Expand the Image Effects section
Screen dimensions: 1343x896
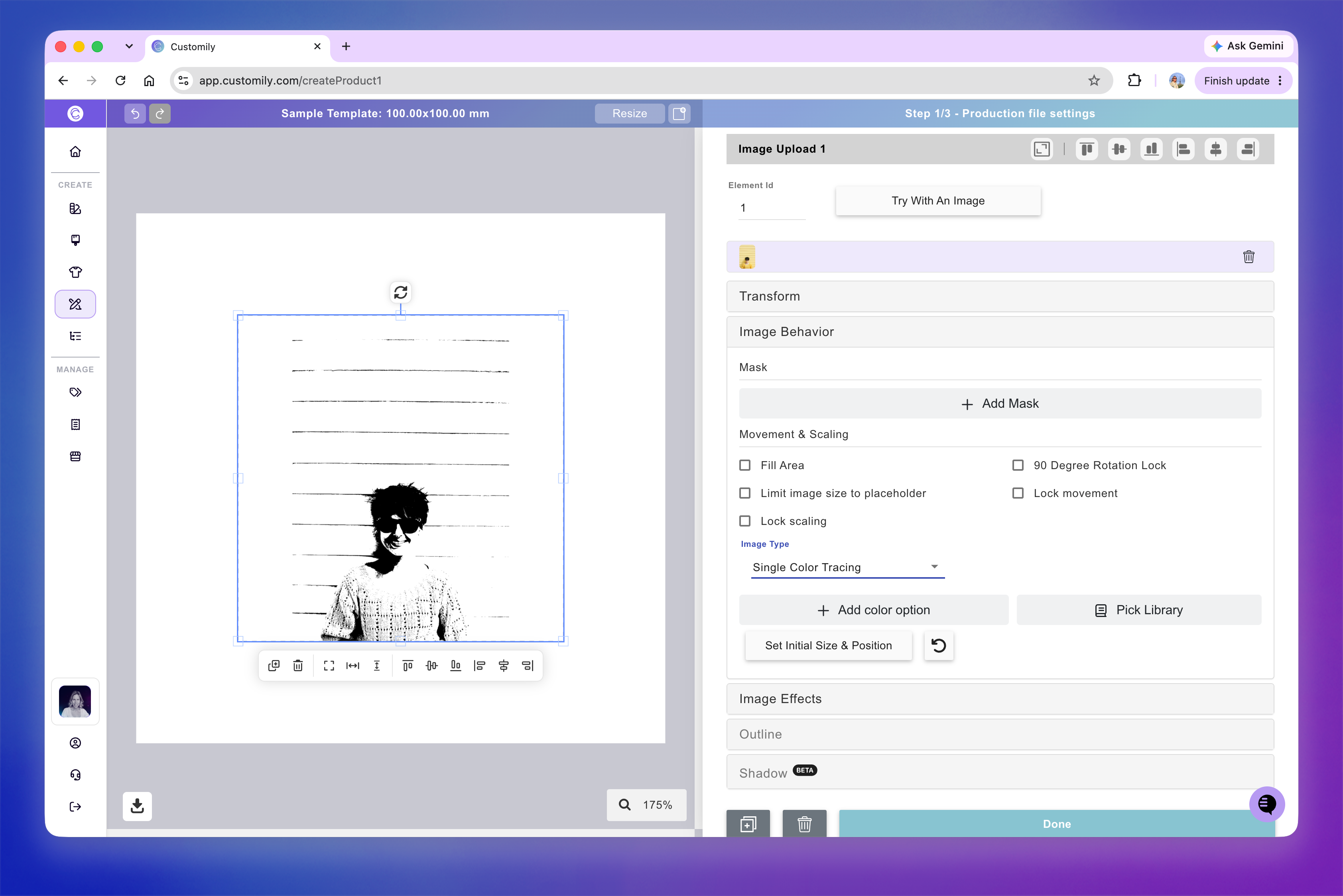click(x=1000, y=699)
